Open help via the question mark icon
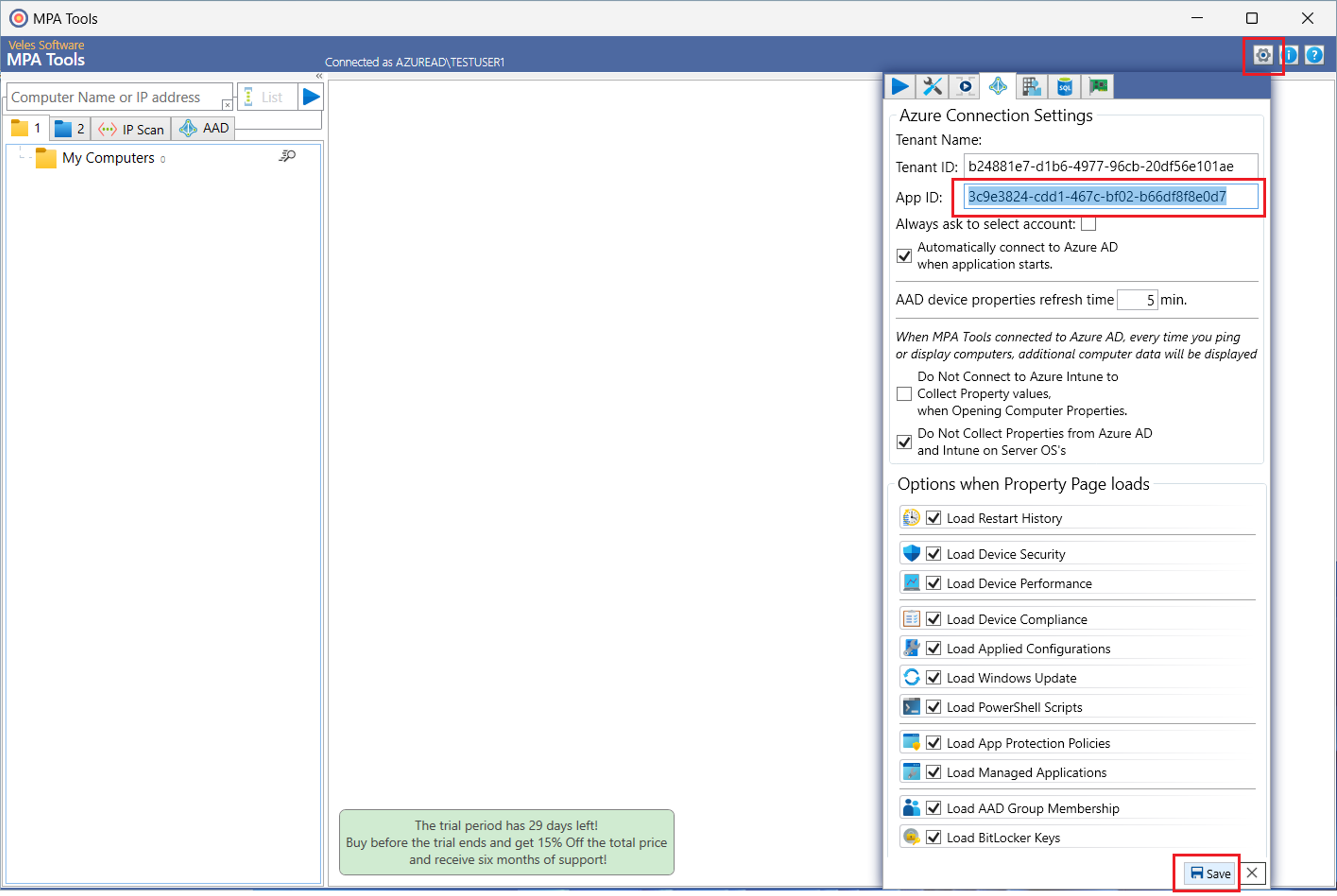The height and width of the screenshot is (896, 1337). [1315, 55]
